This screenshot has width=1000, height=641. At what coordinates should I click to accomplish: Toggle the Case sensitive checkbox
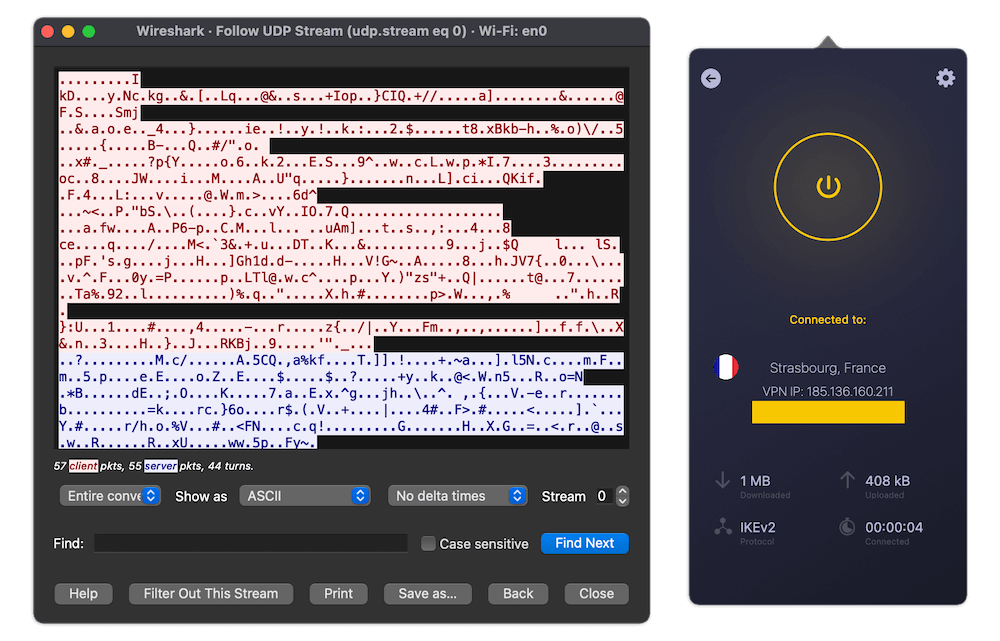coord(428,544)
